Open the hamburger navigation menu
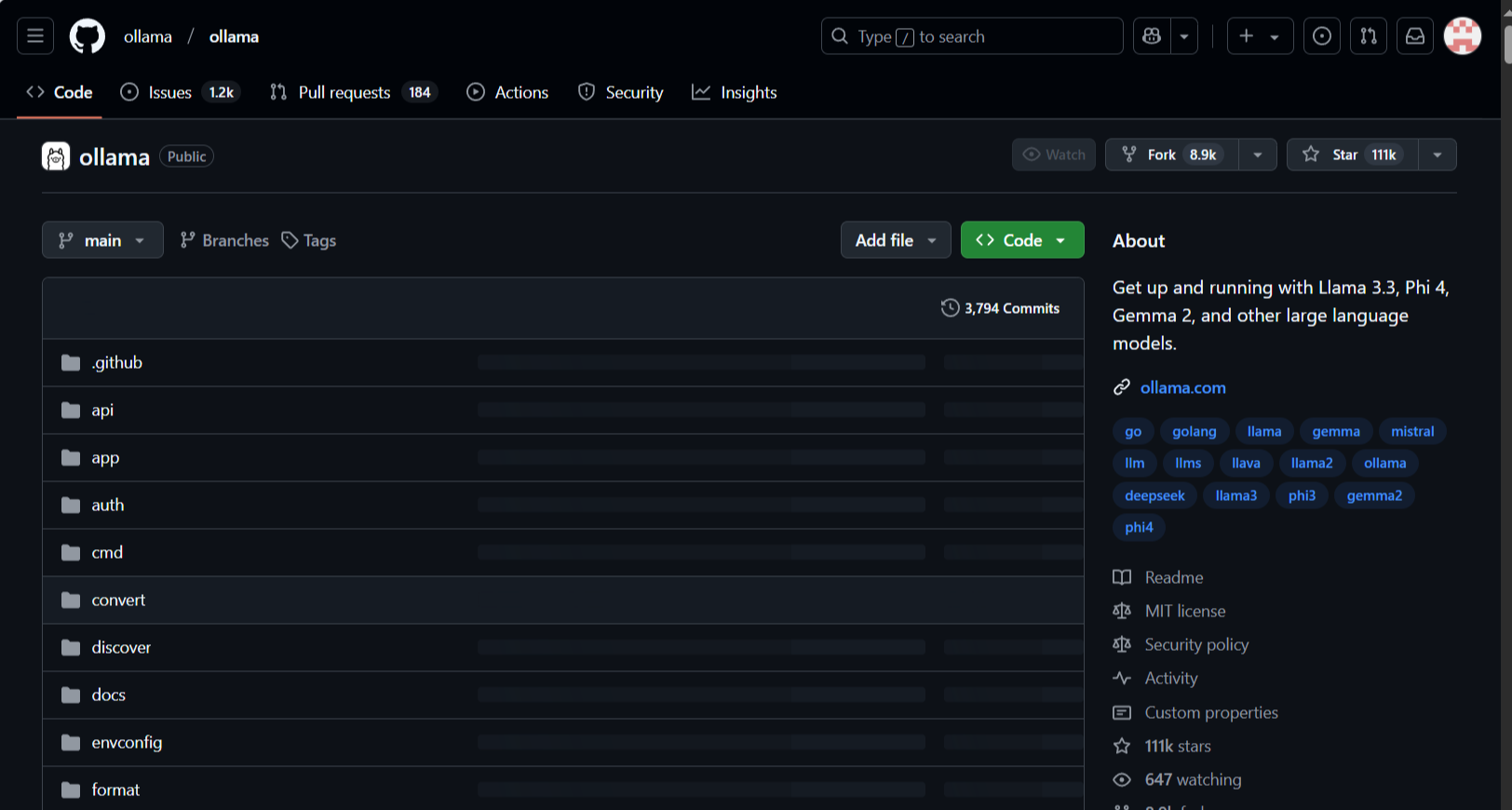Screen dimensions: 1512x810 click(35, 36)
